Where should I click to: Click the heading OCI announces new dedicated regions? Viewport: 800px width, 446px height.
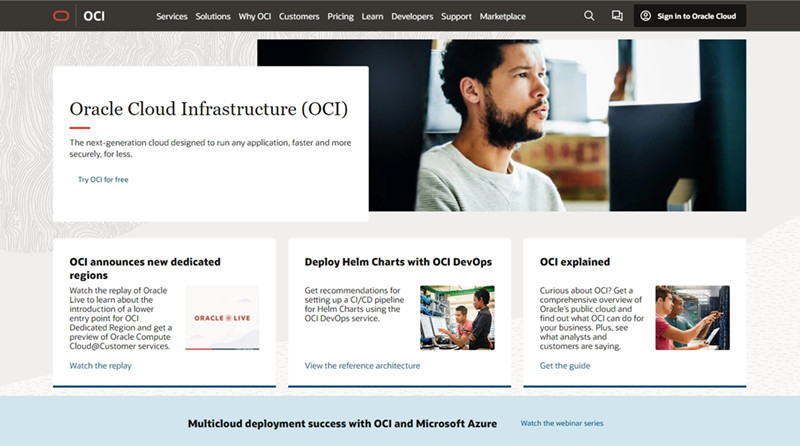[x=145, y=268]
